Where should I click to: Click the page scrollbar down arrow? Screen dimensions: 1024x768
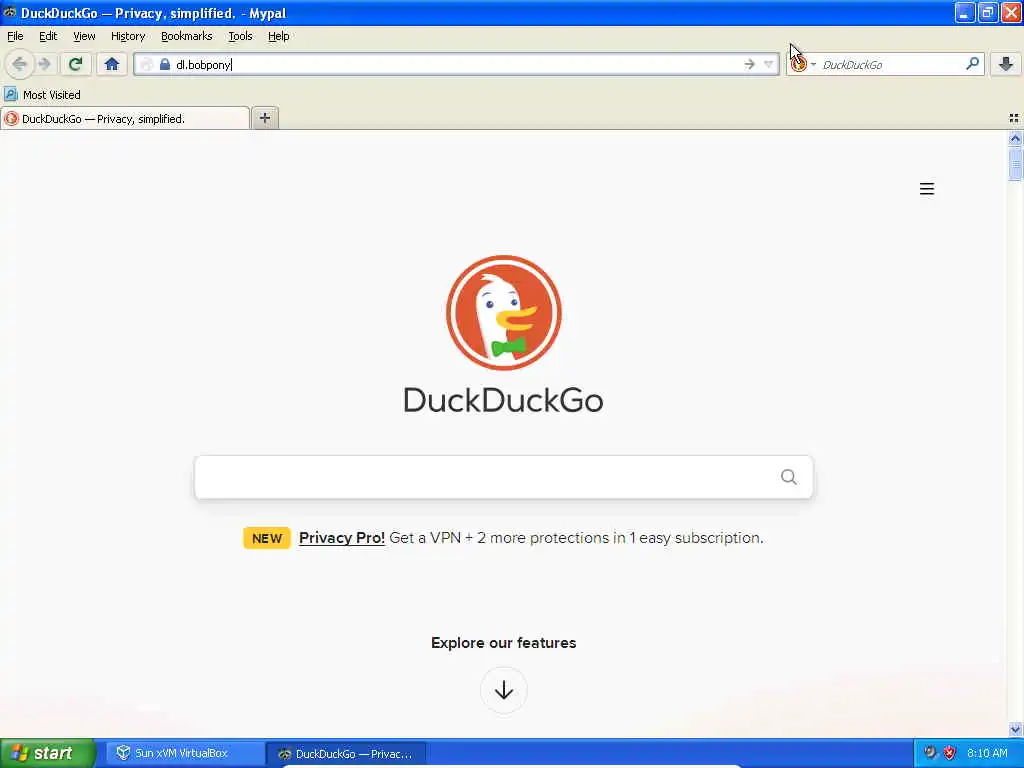[1015, 729]
